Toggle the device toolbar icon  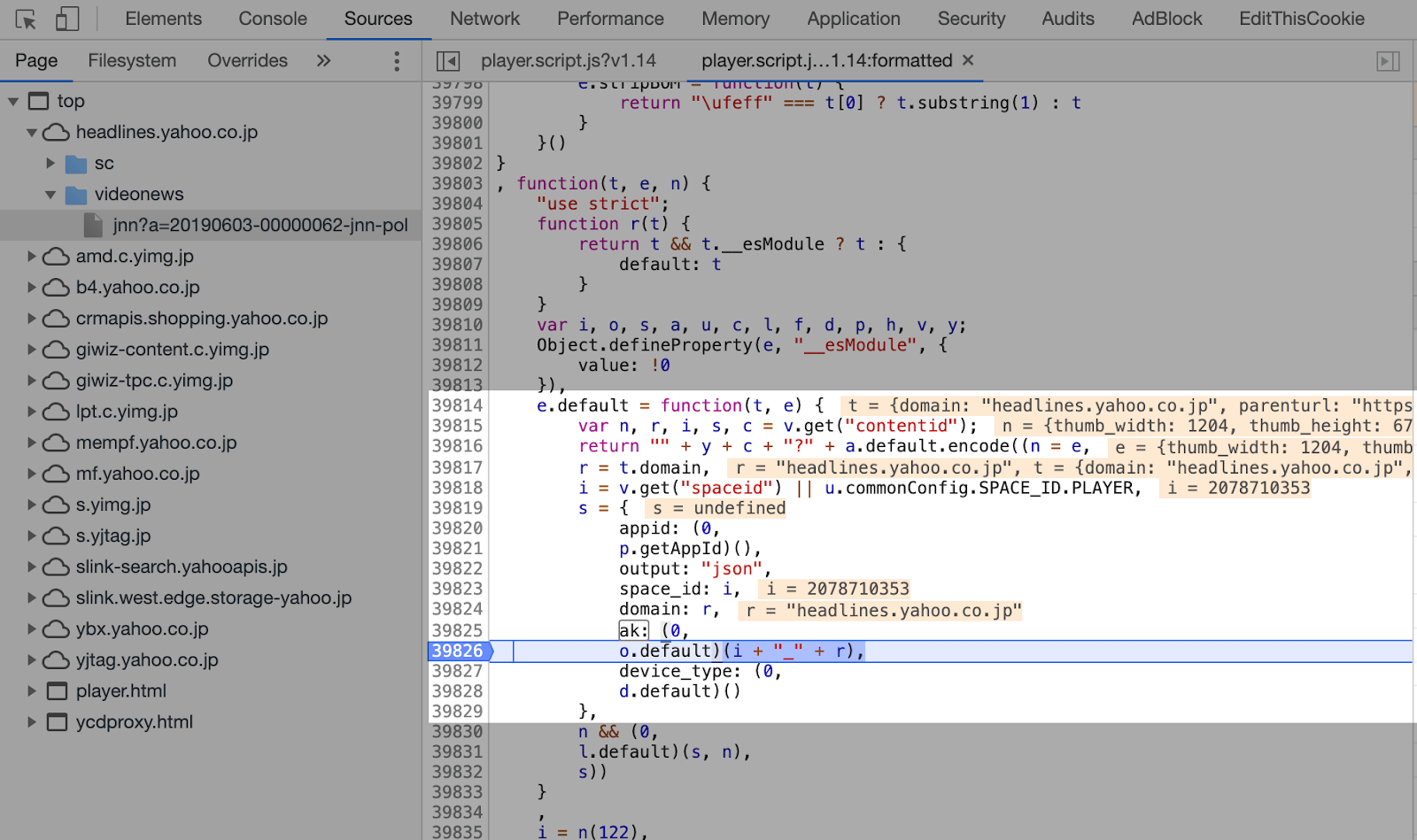pyautogui.click(x=67, y=19)
